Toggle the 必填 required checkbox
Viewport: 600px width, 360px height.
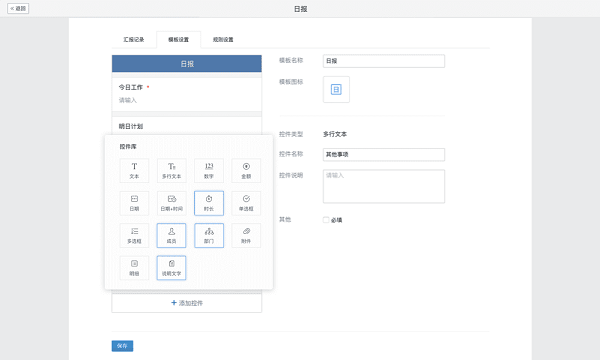click(326, 220)
